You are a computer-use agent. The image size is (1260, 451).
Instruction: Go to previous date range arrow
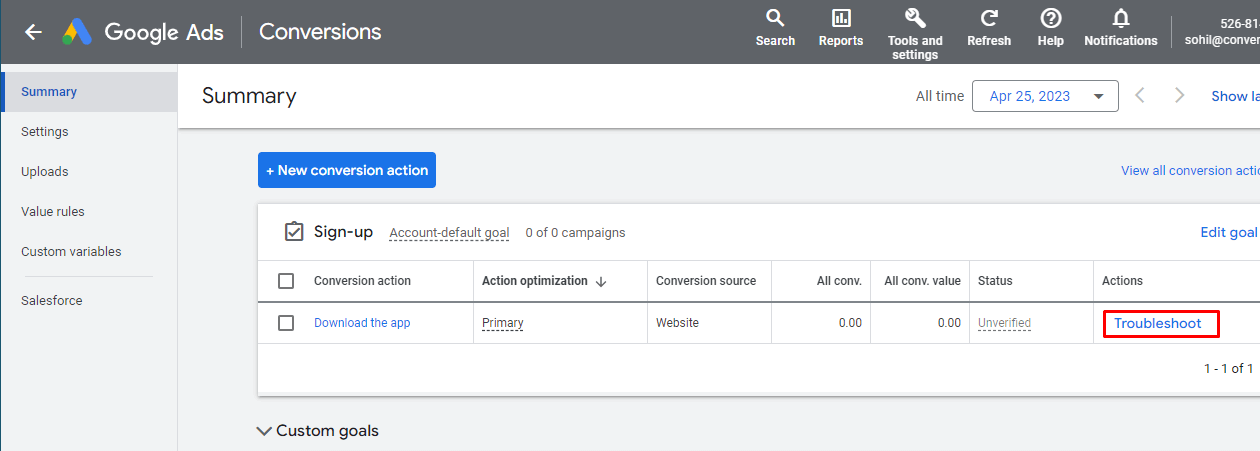click(1140, 96)
